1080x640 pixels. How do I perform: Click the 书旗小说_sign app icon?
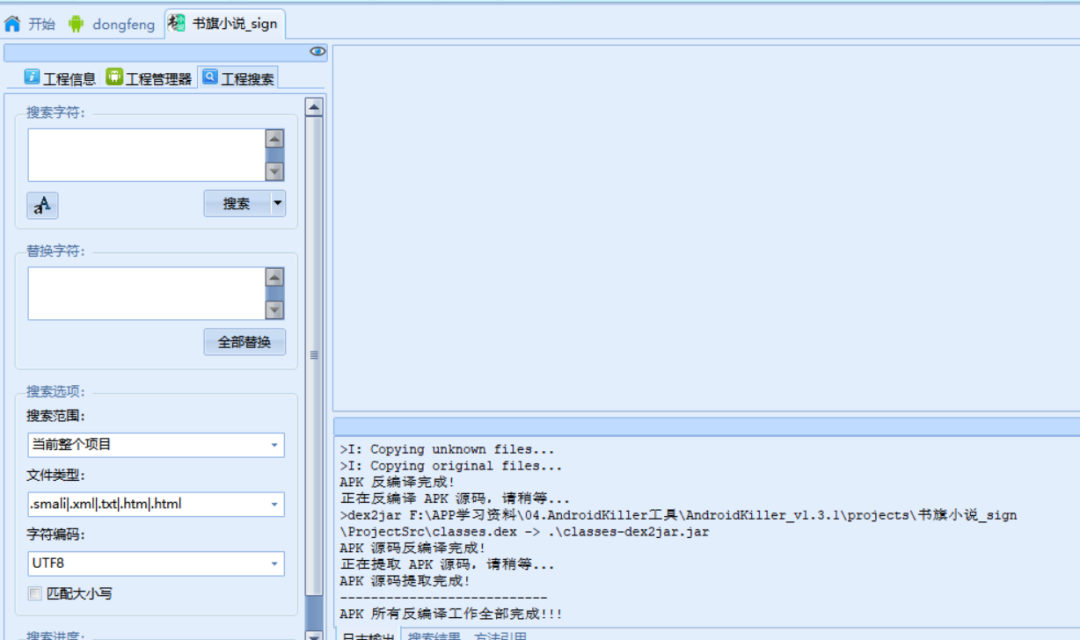(x=177, y=23)
